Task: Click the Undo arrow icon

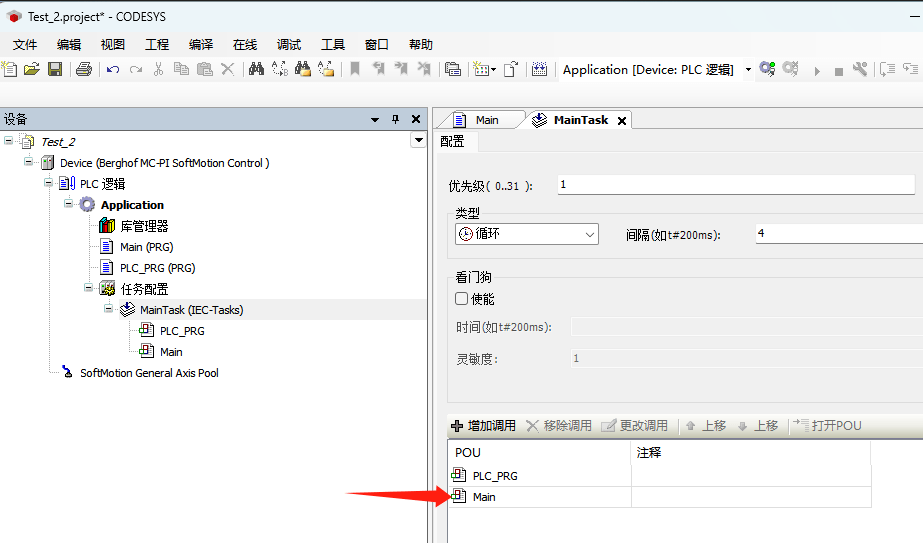Action: [x=113, y=69]
